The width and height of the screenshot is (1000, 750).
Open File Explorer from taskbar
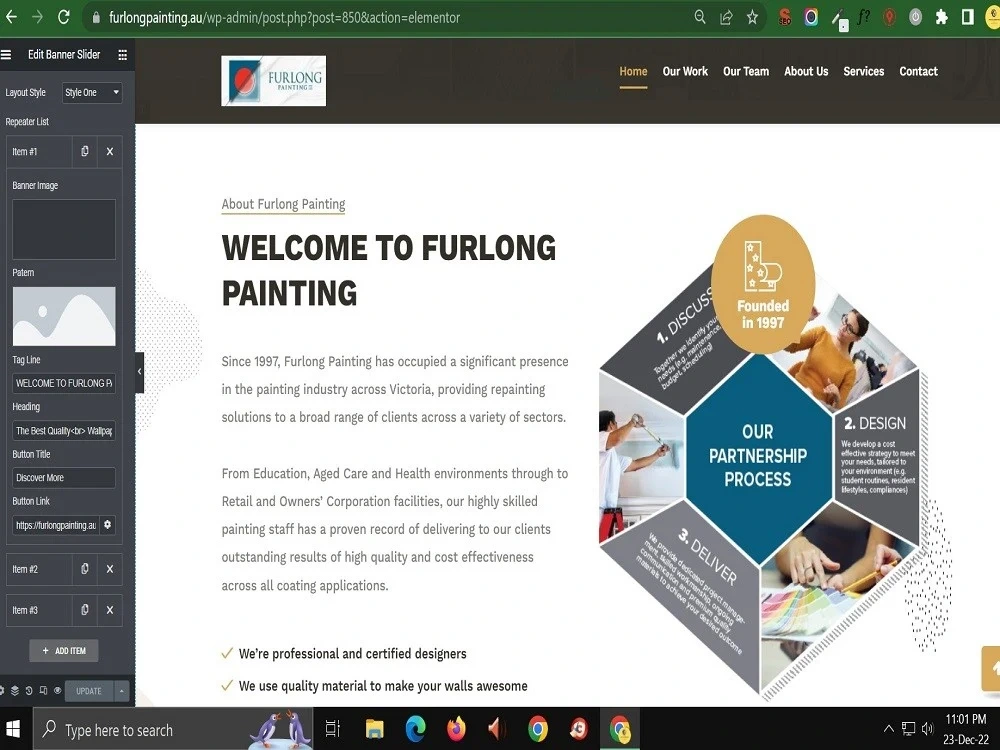click(x=374, y=729)
